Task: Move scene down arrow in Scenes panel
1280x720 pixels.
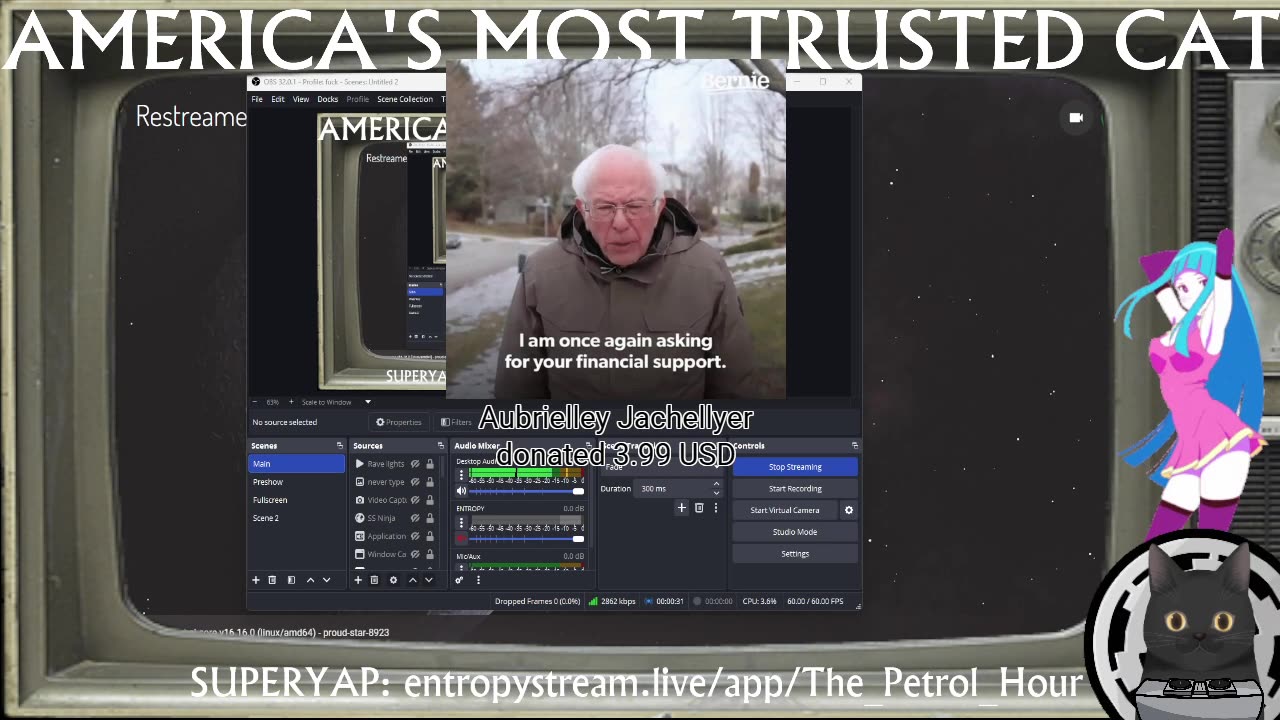Action: click(x=326, y=580)
